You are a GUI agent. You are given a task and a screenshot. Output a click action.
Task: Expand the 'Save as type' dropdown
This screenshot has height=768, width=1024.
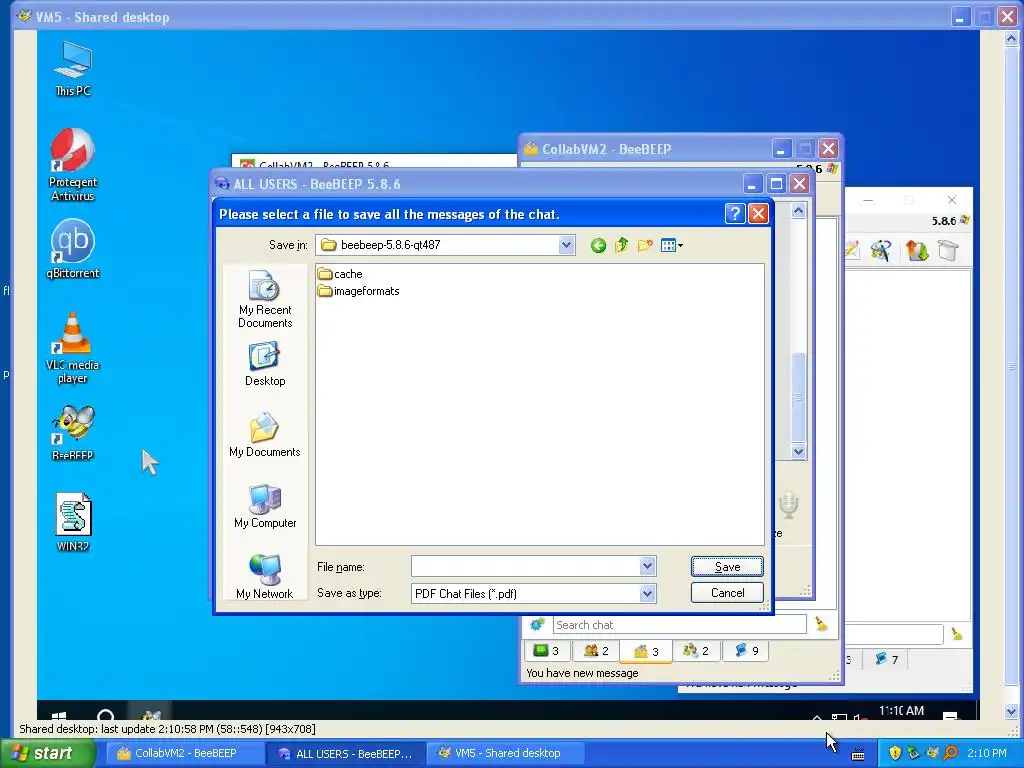click(647, 594)
